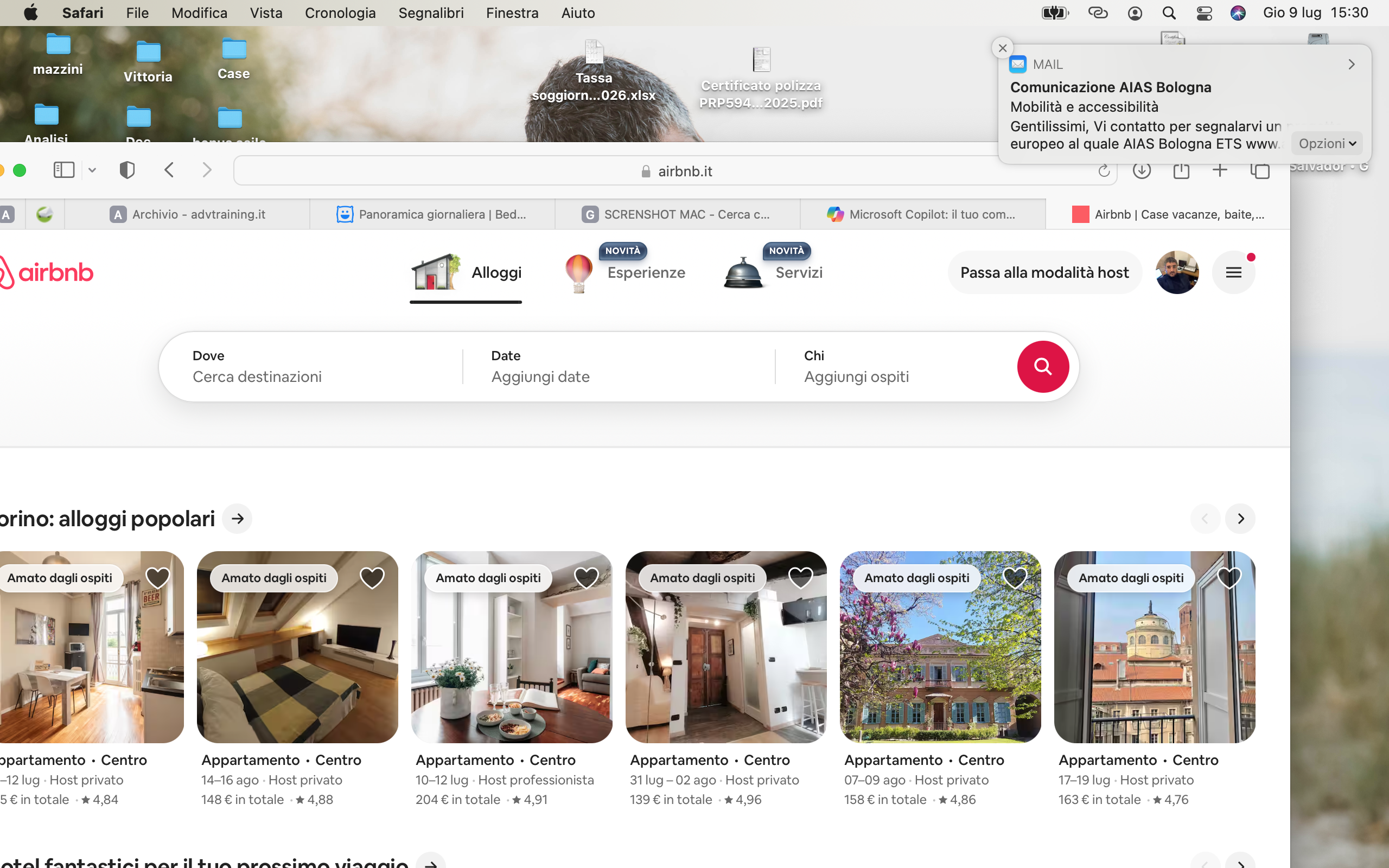
Task: Click date and time in menu bar
Action: click(x=1316, y=12)
